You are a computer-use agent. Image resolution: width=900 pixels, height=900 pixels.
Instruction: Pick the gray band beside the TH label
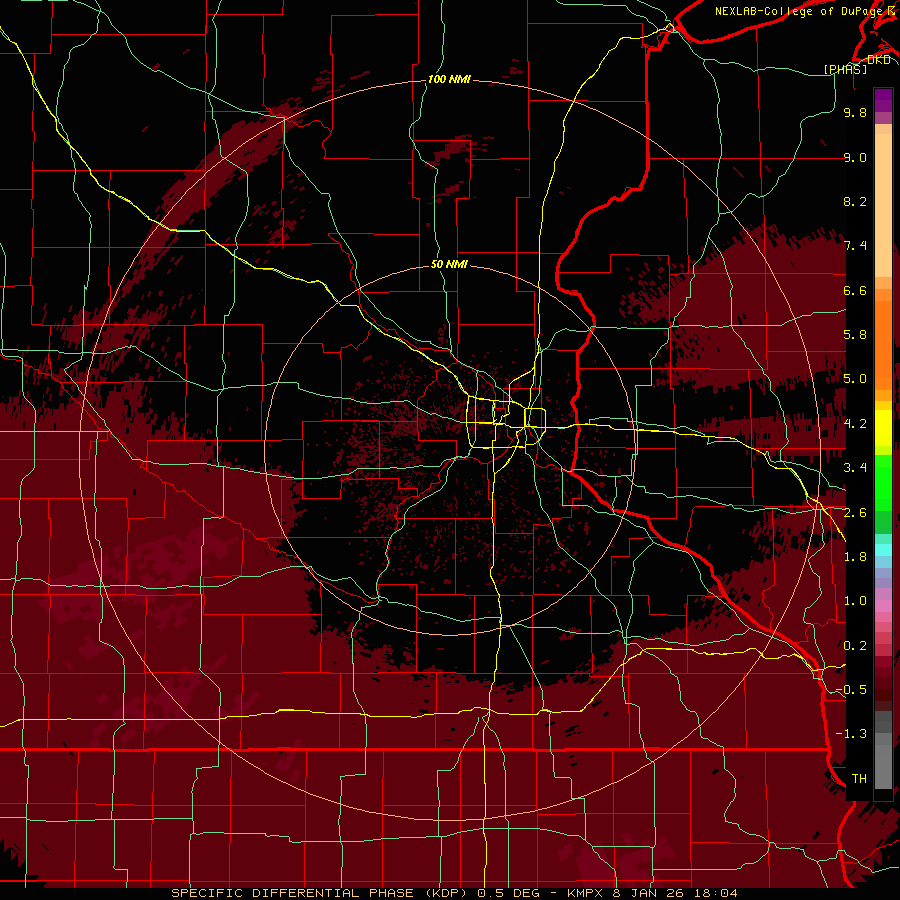(x=883, y=769)
